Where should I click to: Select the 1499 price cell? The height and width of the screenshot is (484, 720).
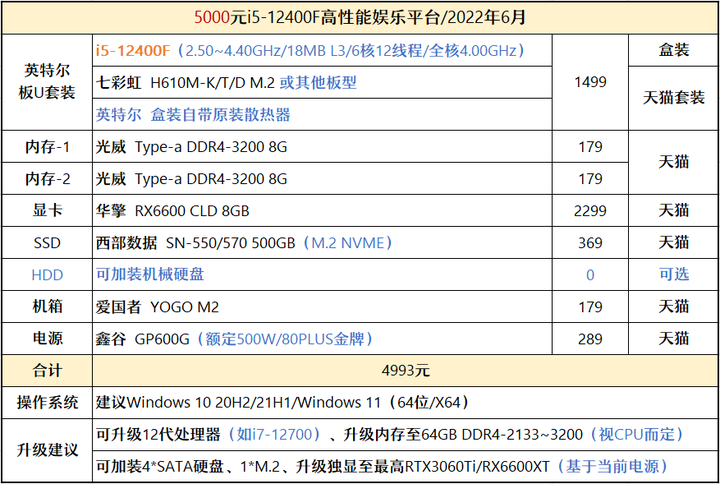[x=590, y=82]
